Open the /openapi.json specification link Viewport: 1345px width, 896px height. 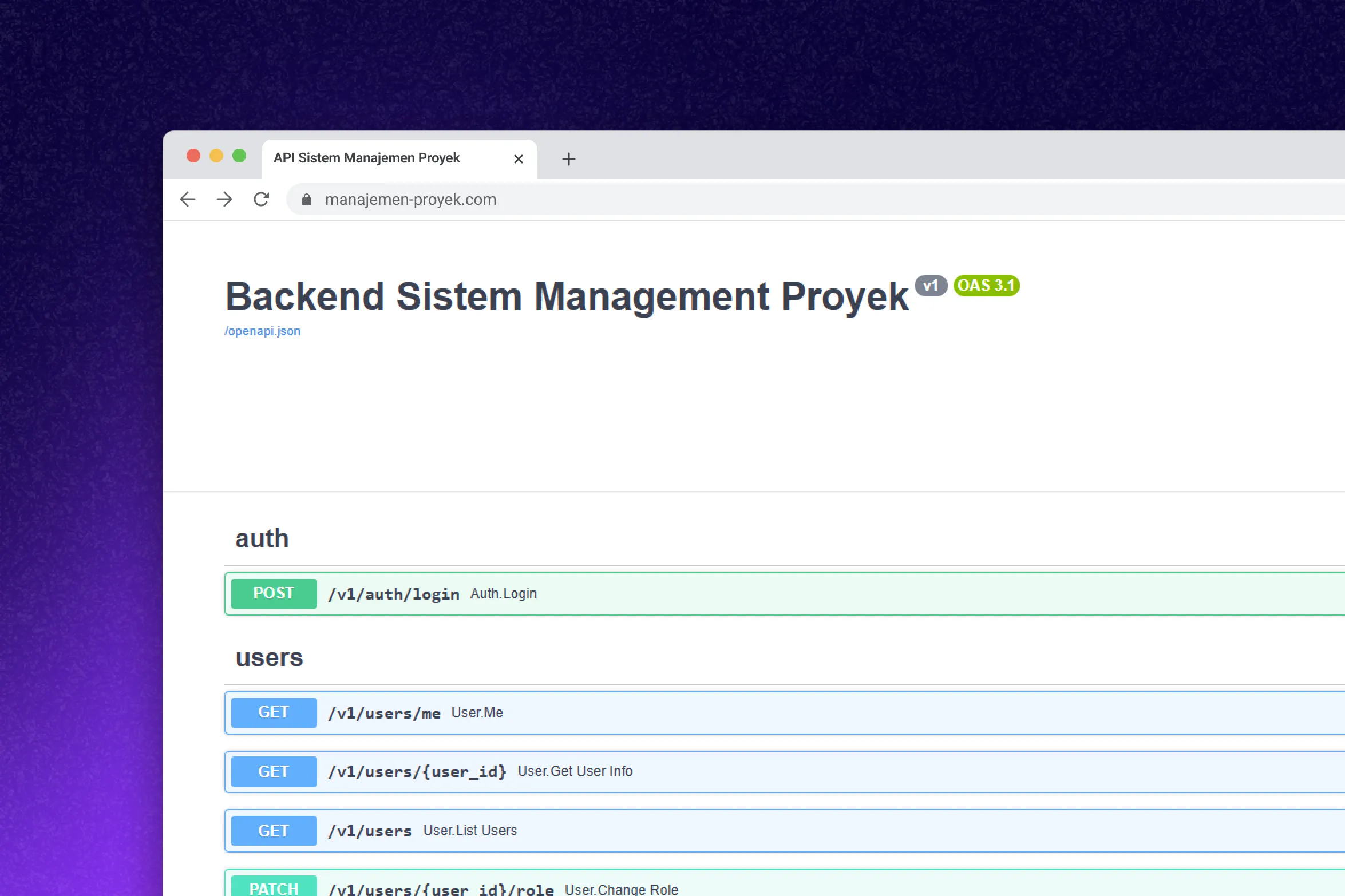pyautogui.click(x=262, y=331)
